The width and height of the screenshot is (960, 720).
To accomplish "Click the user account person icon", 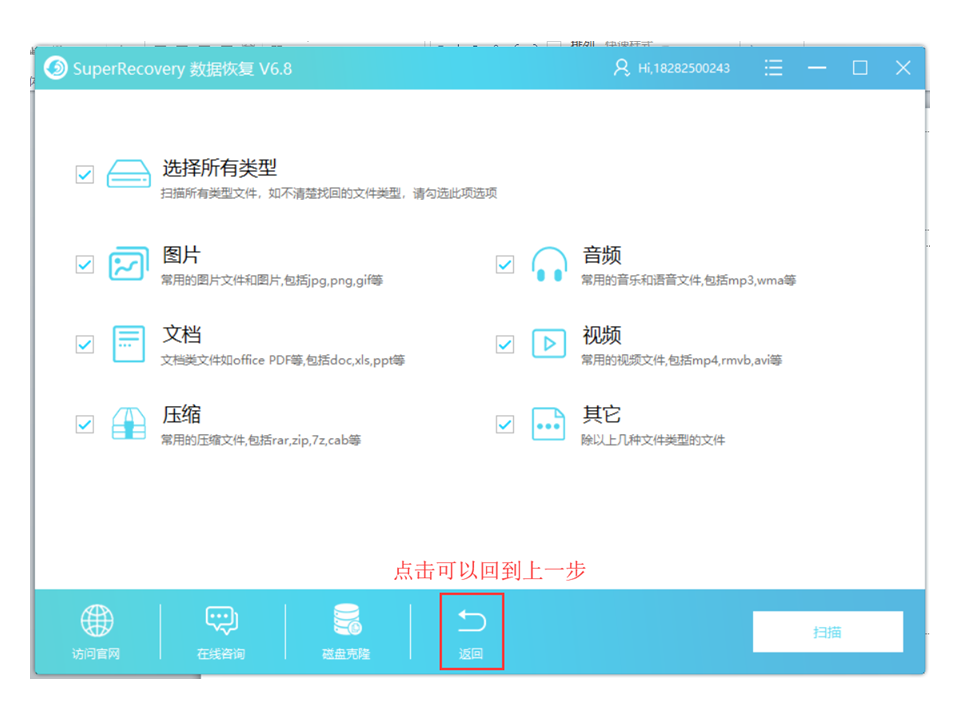I will pyautogui.click(x=623, y=67).
